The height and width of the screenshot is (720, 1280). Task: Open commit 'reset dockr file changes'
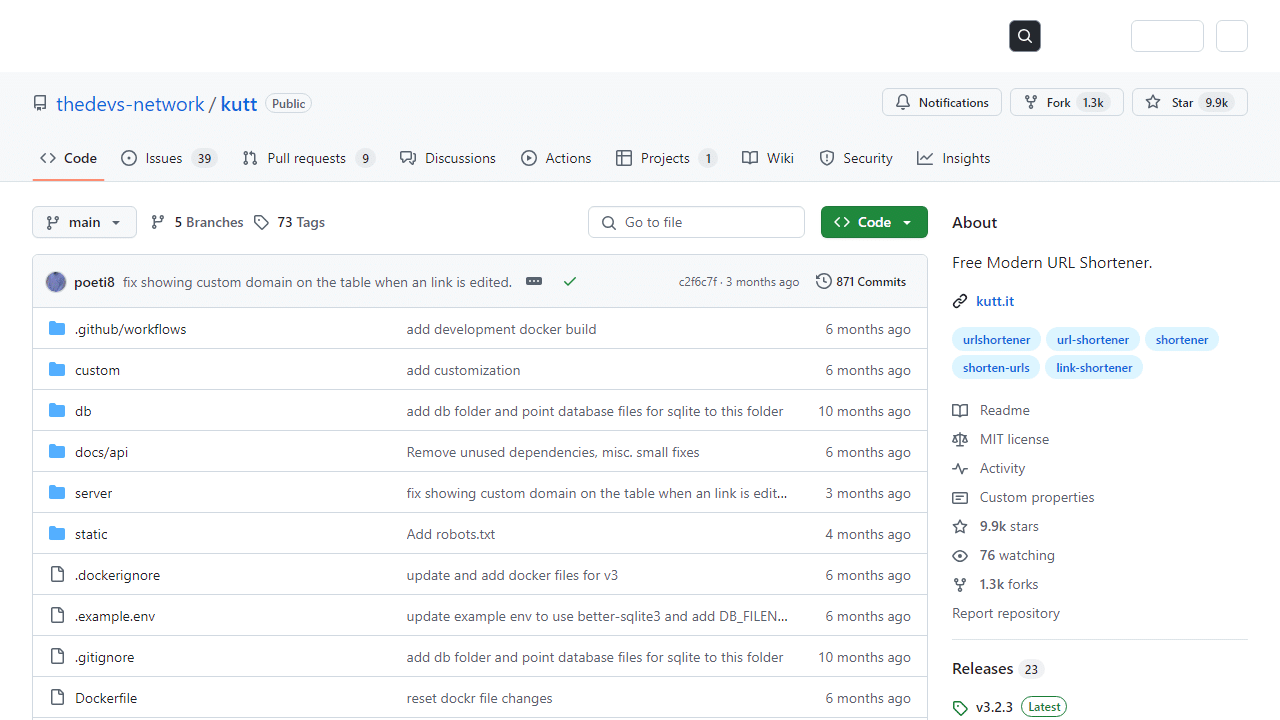click(479, 698)
